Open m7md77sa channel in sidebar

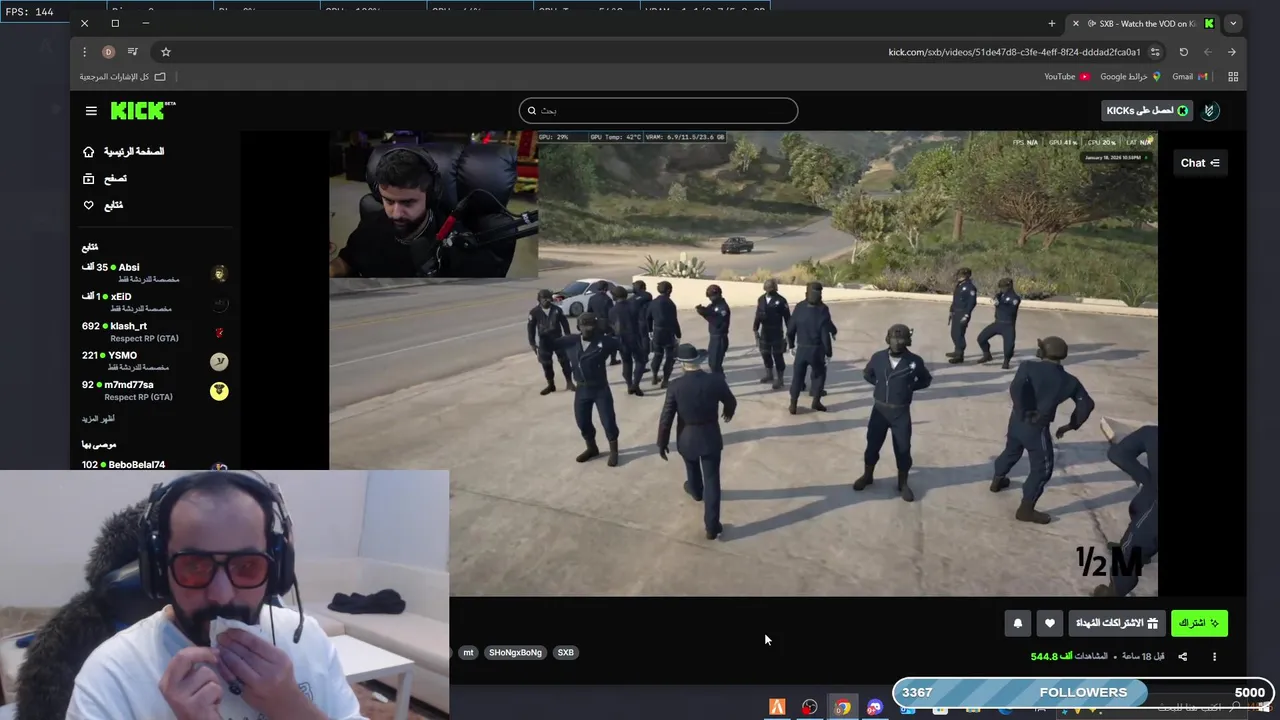point(155,390)
